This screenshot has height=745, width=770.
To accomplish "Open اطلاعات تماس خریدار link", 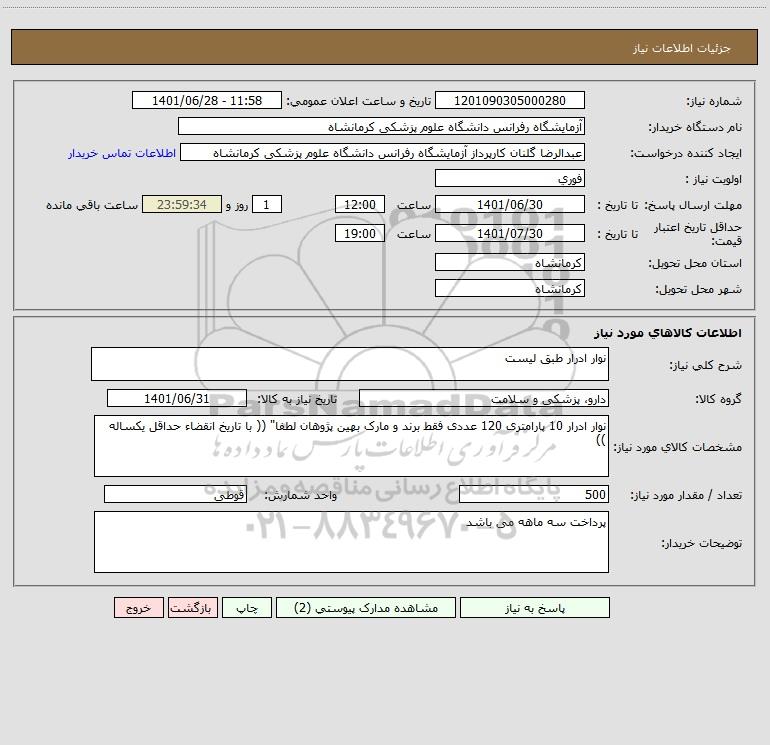I will (122, 153).
